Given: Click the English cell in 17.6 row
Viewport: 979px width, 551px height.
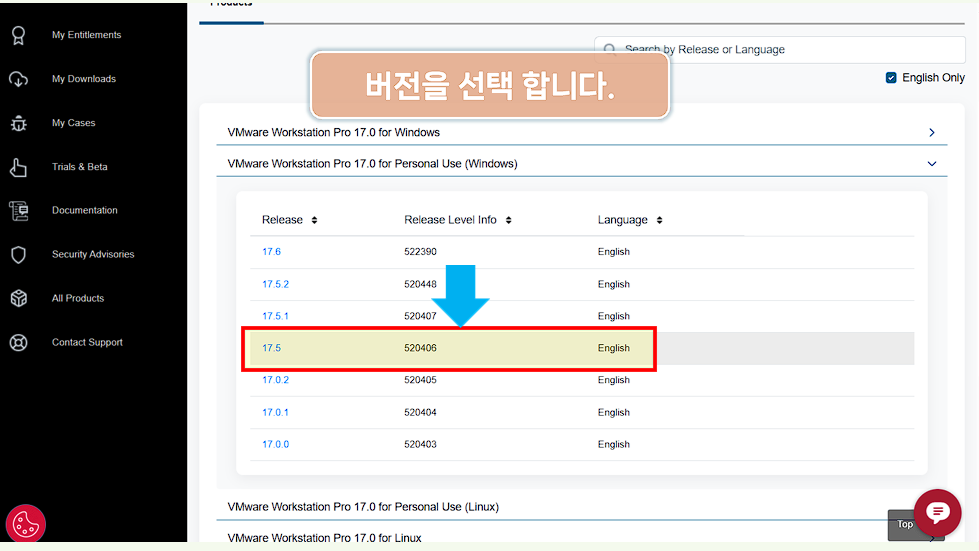Looking at the screenshot, I should (614, 251).
